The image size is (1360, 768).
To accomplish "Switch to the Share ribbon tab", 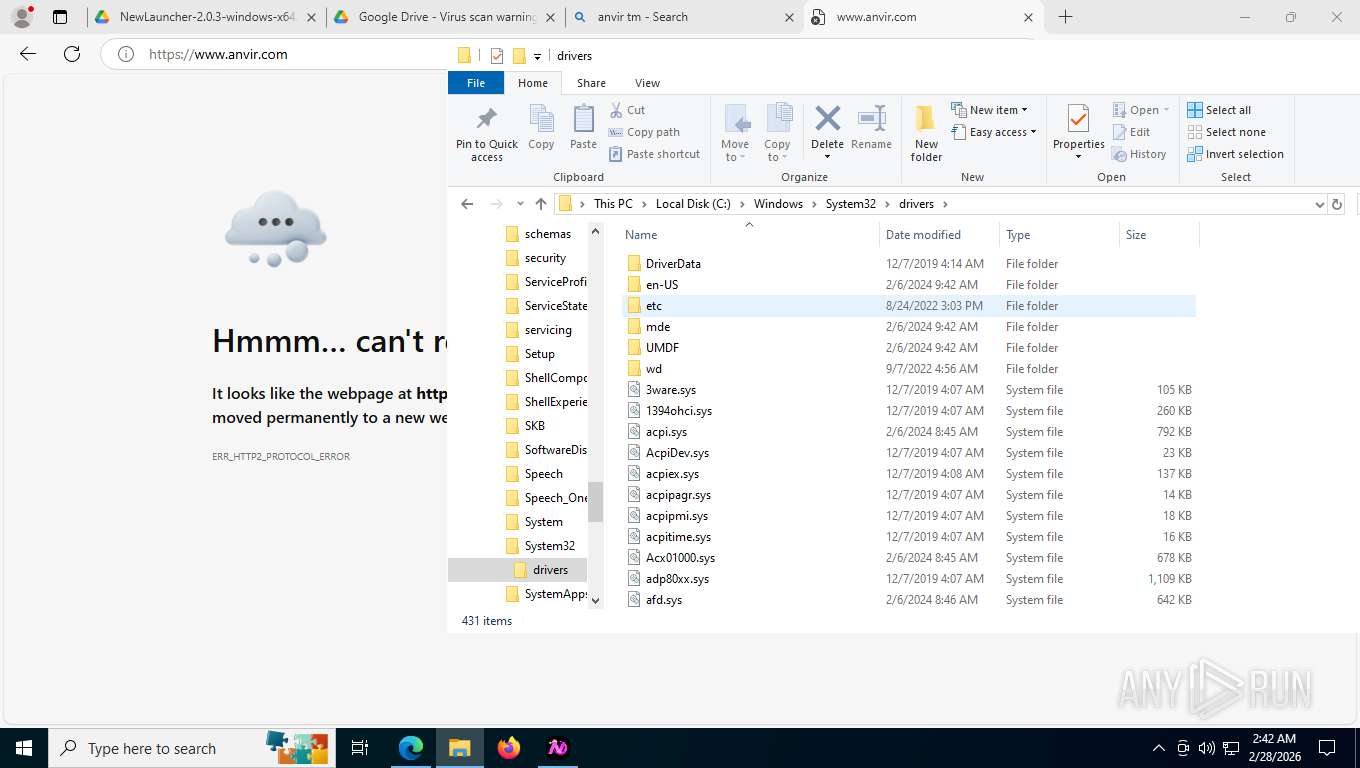I will tap(591, 83).
